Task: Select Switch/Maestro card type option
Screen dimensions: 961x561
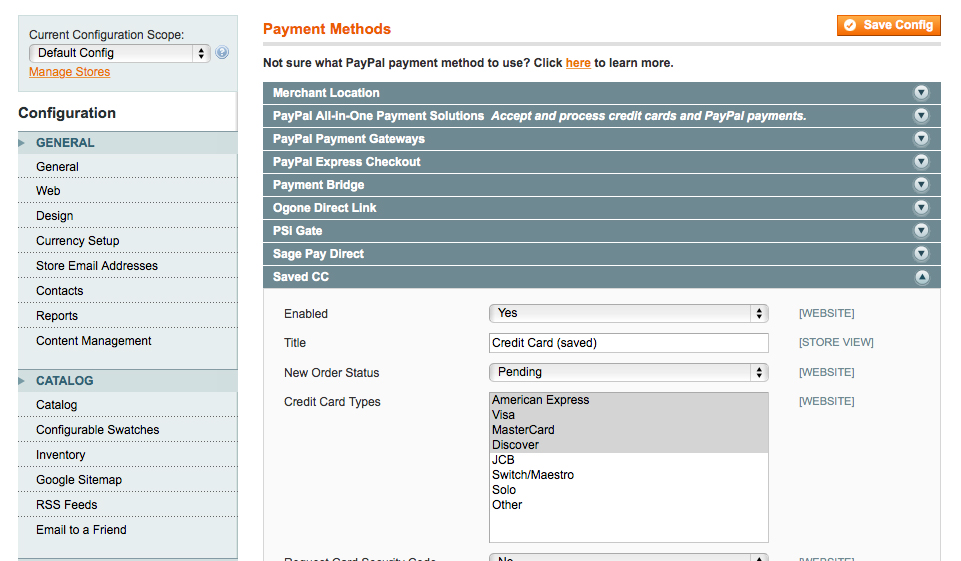Action: [533, 475]
